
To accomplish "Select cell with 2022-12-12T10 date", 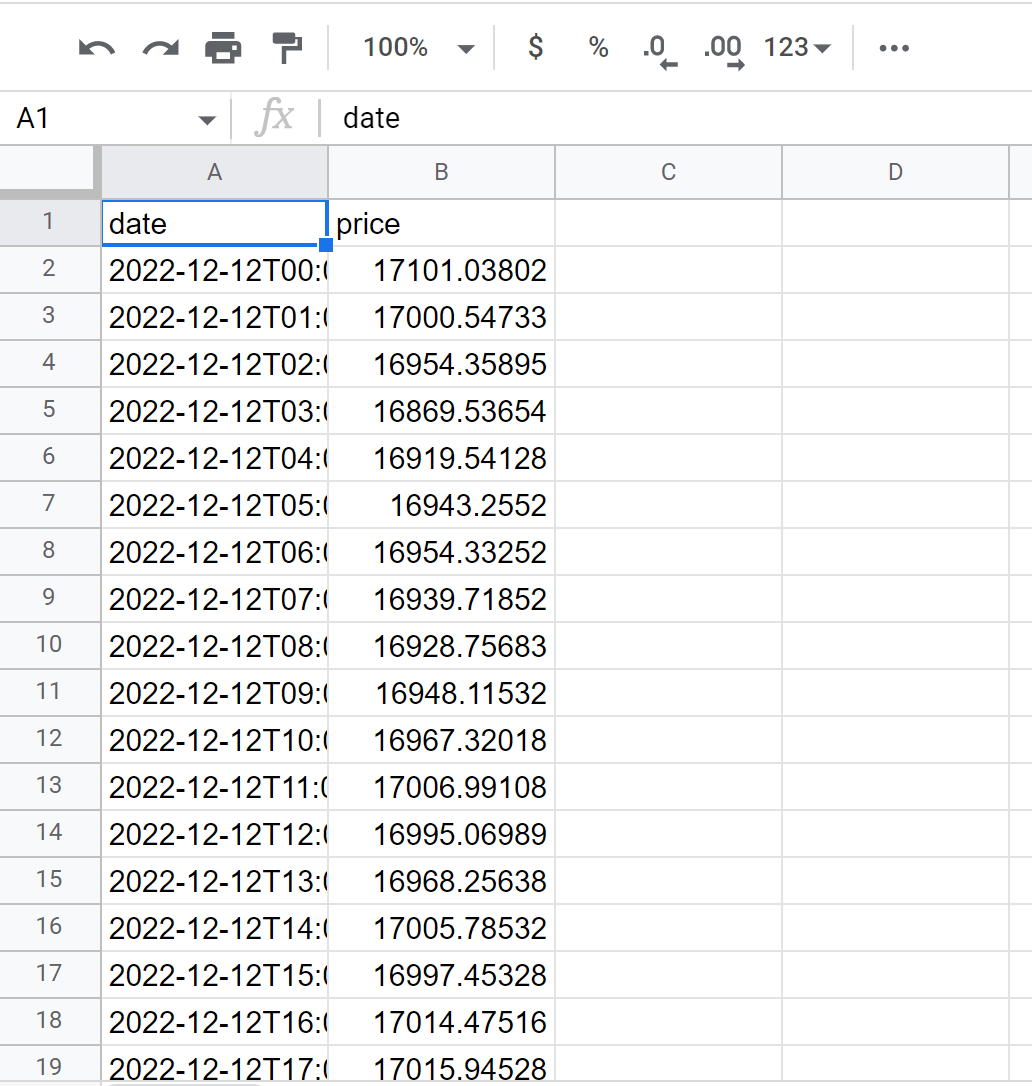I will [x=214, y=740].
